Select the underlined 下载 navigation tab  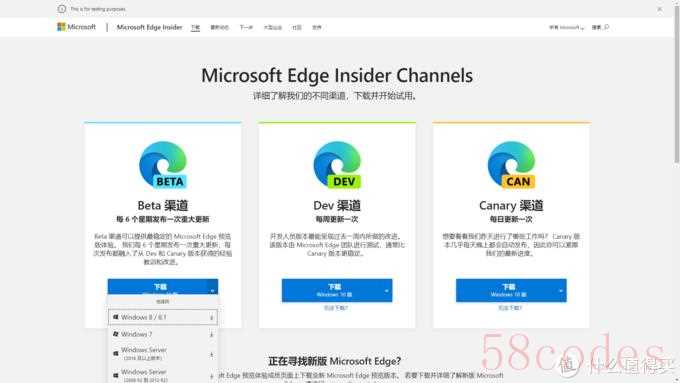click(195, 27)
